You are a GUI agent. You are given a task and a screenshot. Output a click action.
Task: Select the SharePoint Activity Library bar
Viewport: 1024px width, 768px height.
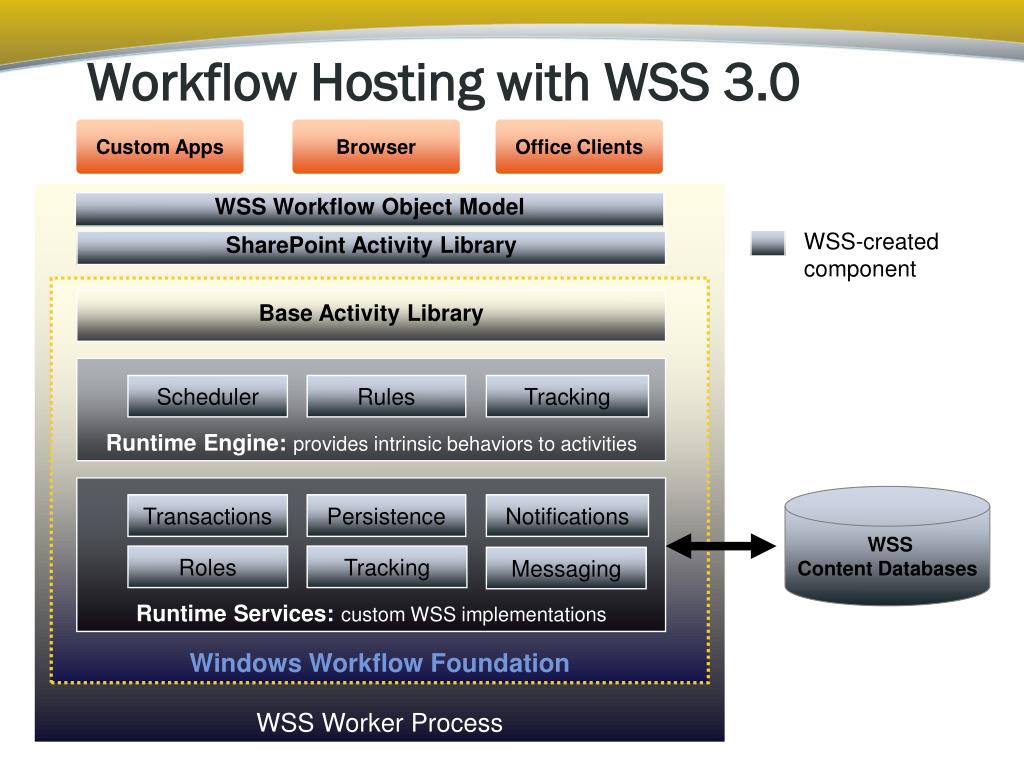coord(371,247)
